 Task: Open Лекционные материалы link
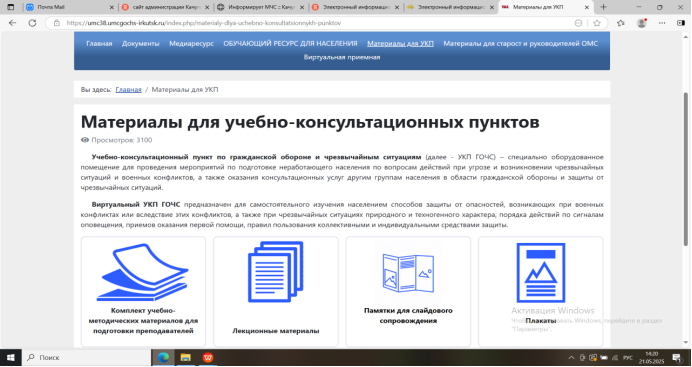pos(276,331)
